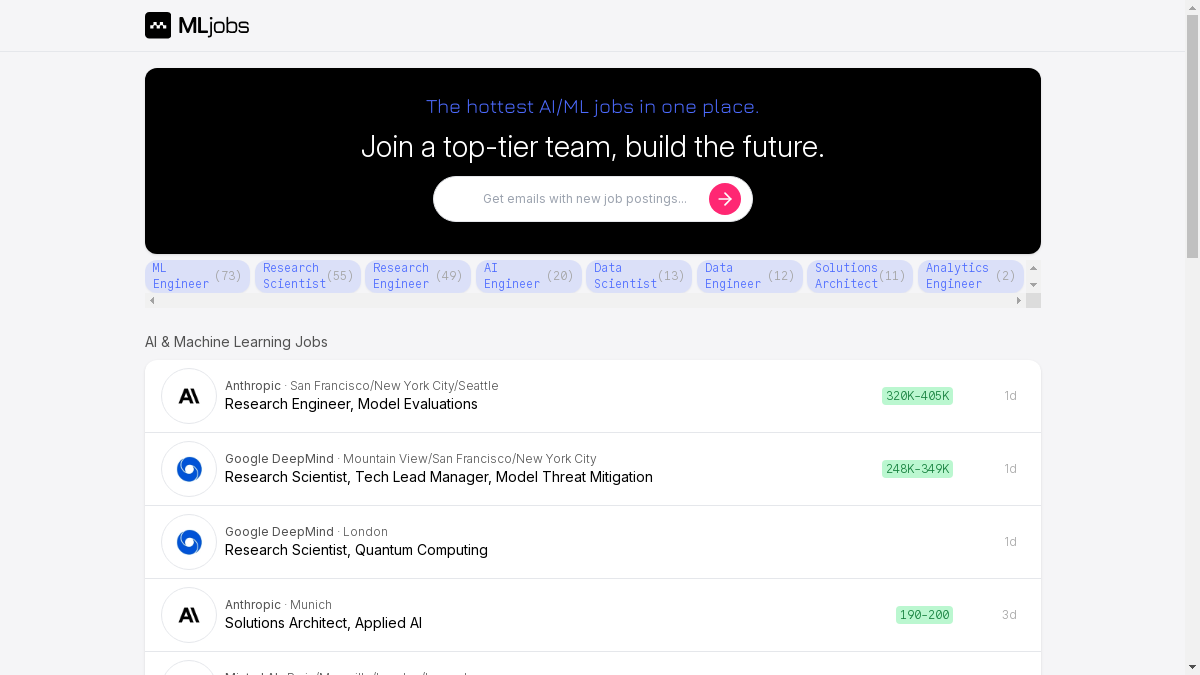
Task: Filter by Research Scientist category
Action: point(307,276)
